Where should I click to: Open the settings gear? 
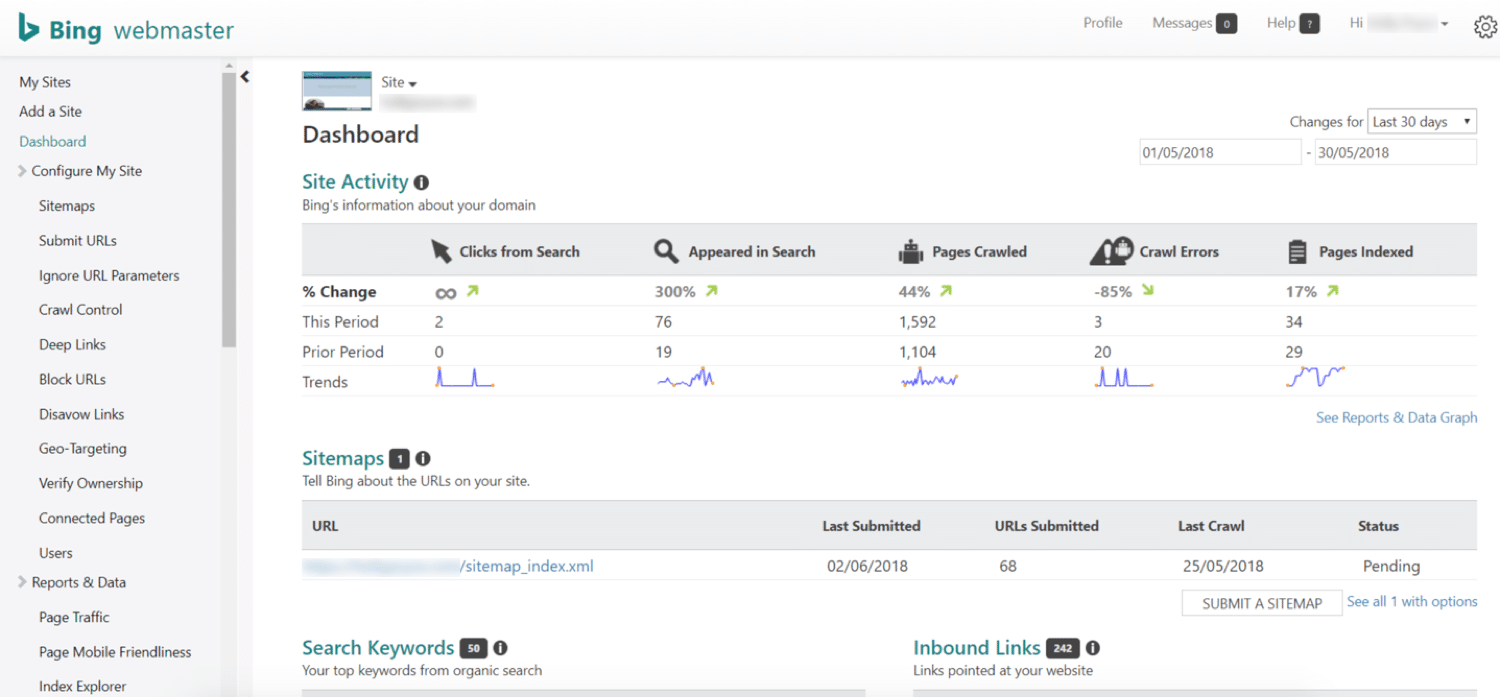coord(1485,26)
